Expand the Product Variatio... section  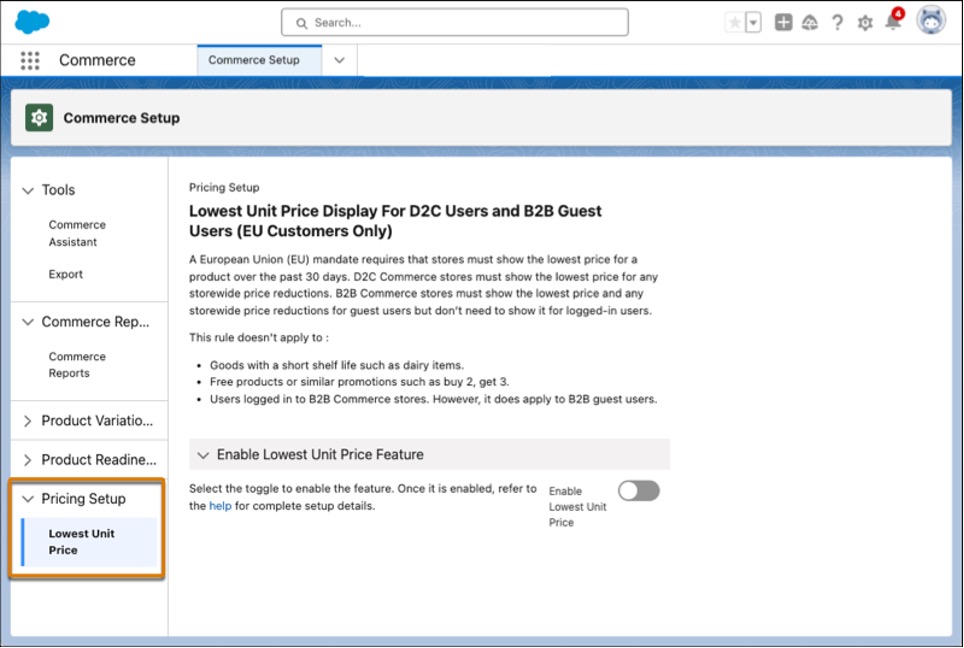pos(28,421)
